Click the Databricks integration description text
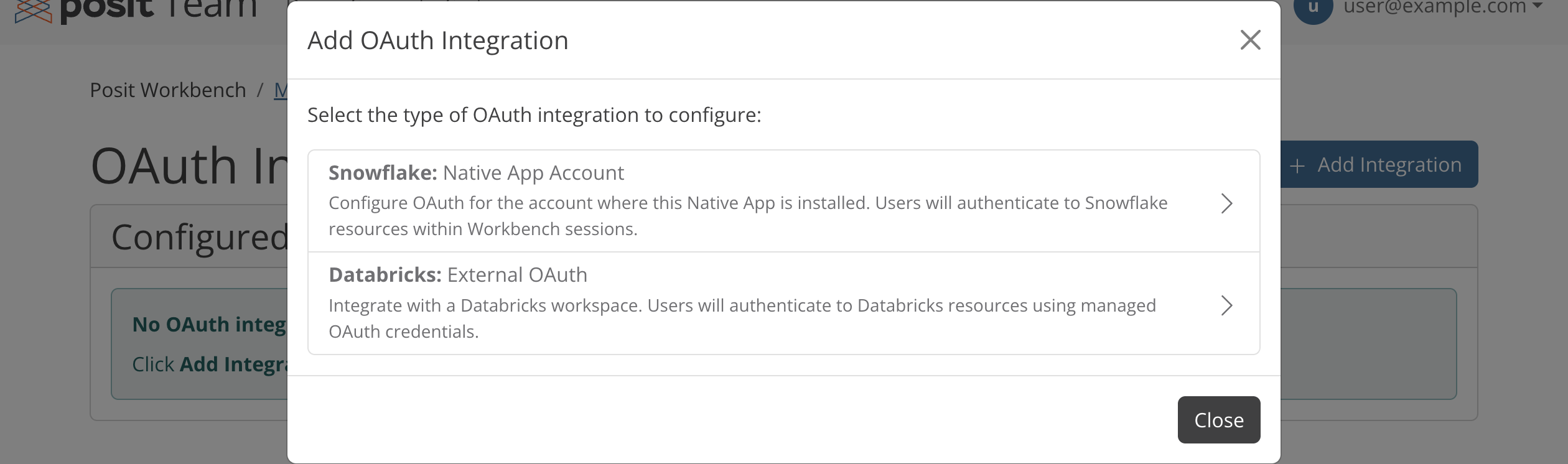Image resolution: width=1568 pixels, height=464 pixels. pos(742,318)
